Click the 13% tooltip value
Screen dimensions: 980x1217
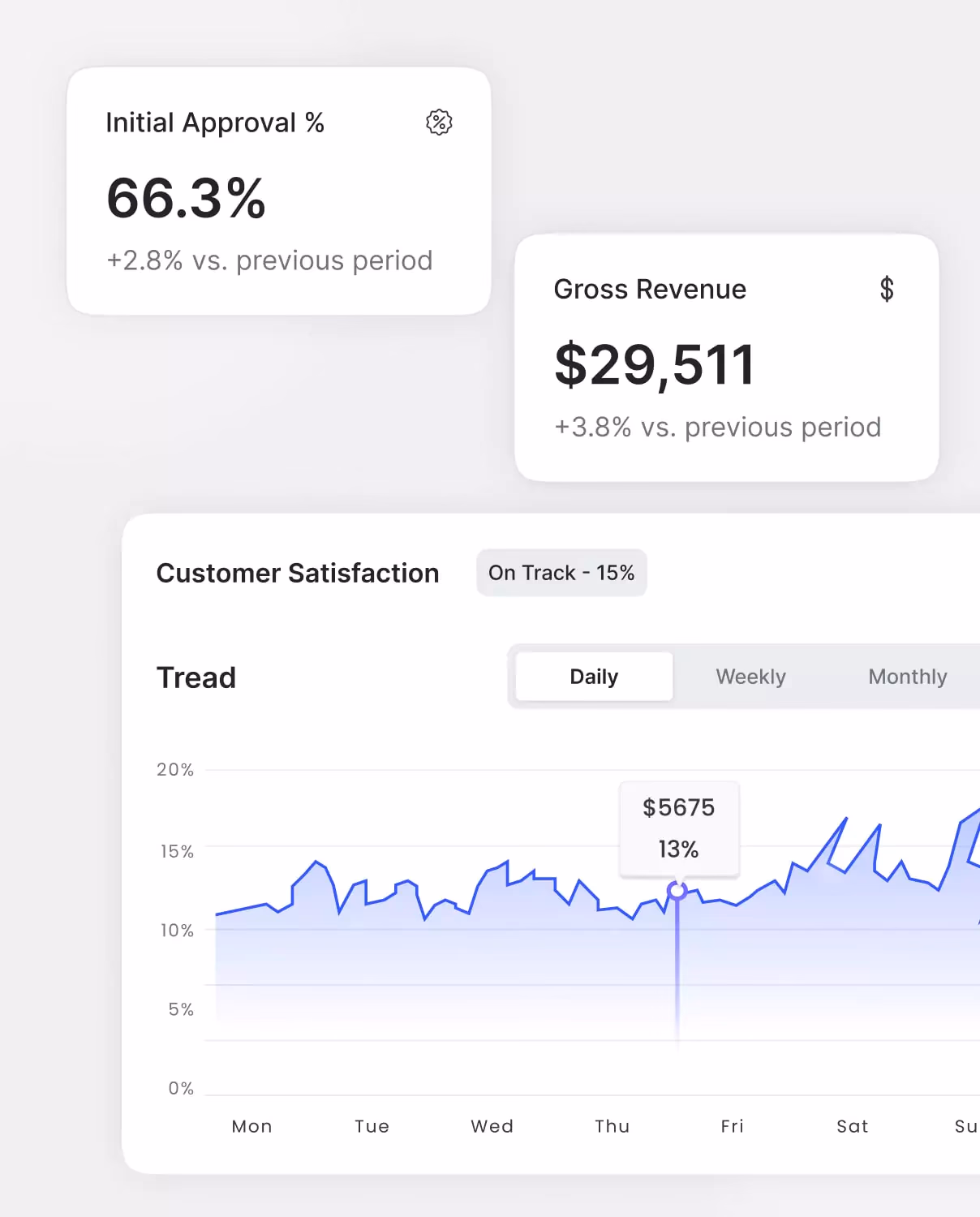(x=678, y=849)
